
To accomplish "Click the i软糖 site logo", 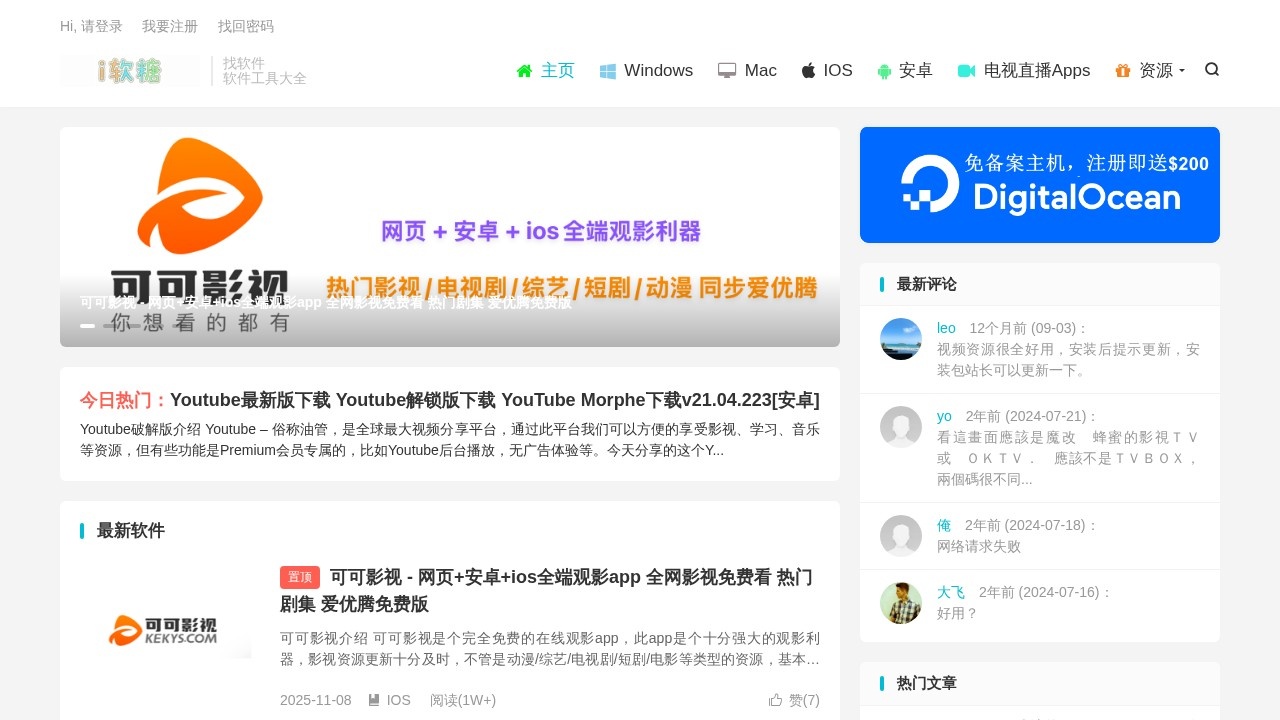I will pyautogui.click(x=130, y=71).
